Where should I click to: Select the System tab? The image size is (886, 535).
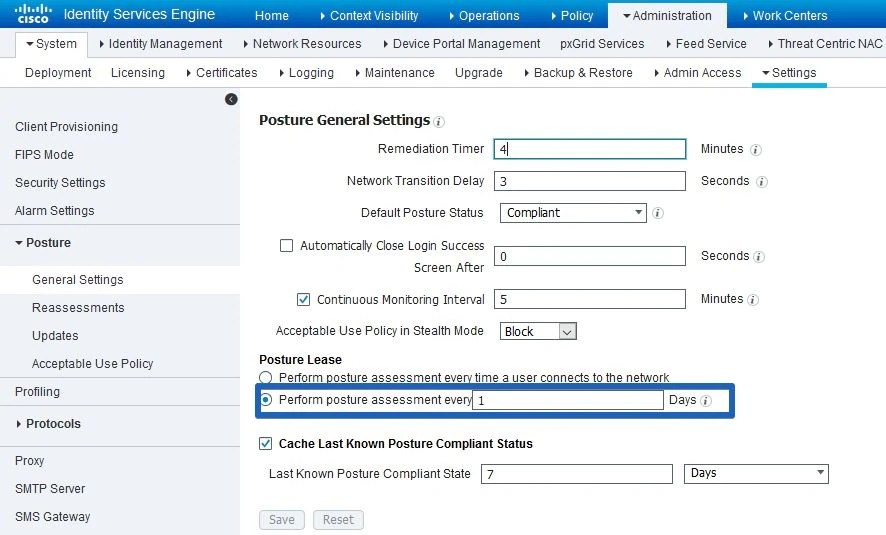coord(51,44)
